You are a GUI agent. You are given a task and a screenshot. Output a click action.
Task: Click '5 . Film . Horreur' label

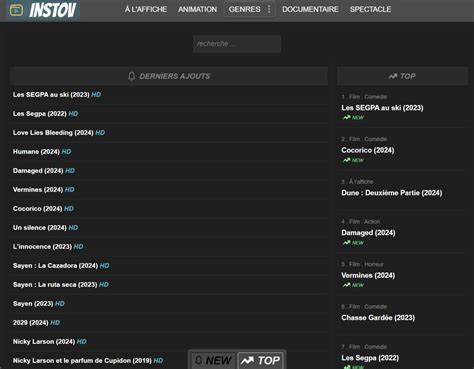(362, 264)
